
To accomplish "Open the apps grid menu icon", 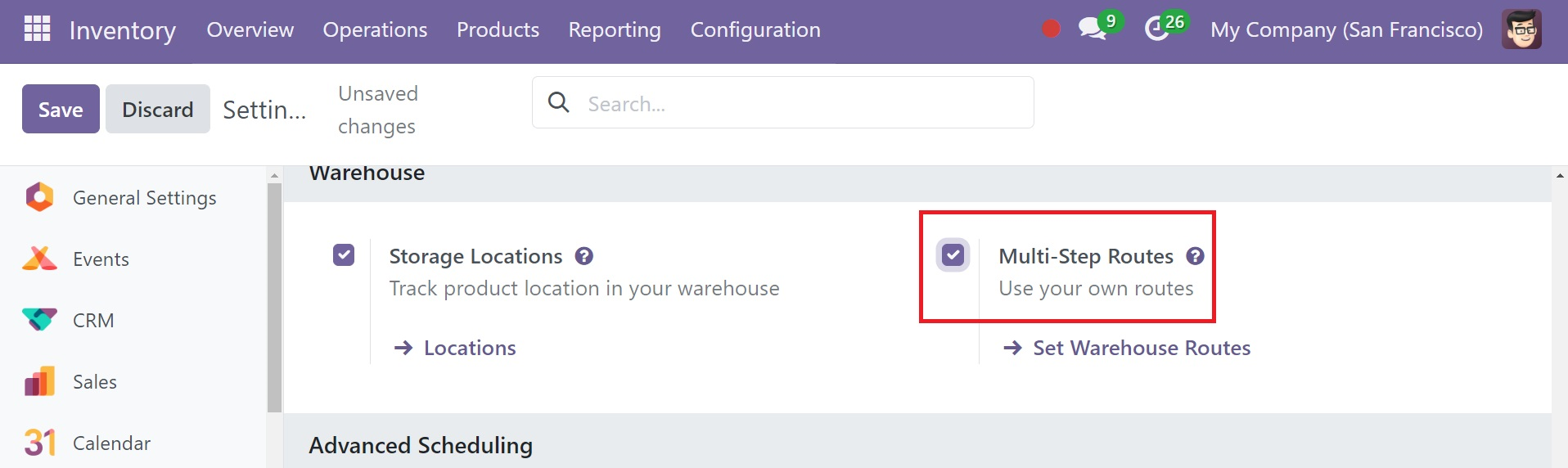I will 37,29.
